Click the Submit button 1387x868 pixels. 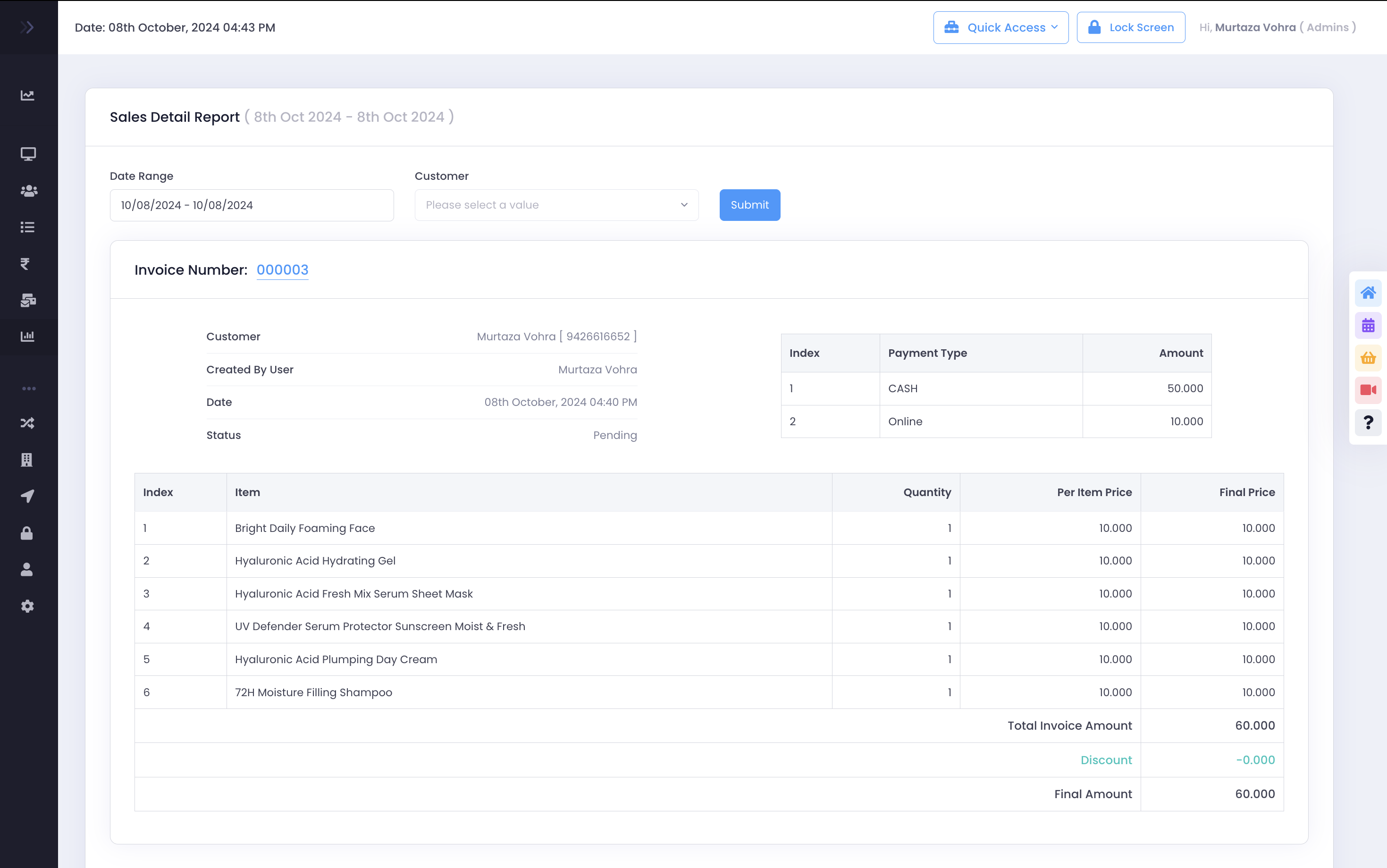749,205
